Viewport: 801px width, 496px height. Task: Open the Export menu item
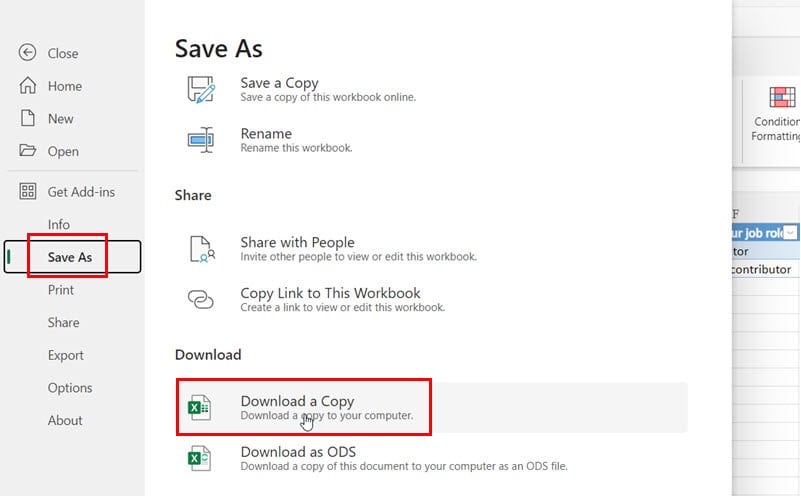coord(65,355)
